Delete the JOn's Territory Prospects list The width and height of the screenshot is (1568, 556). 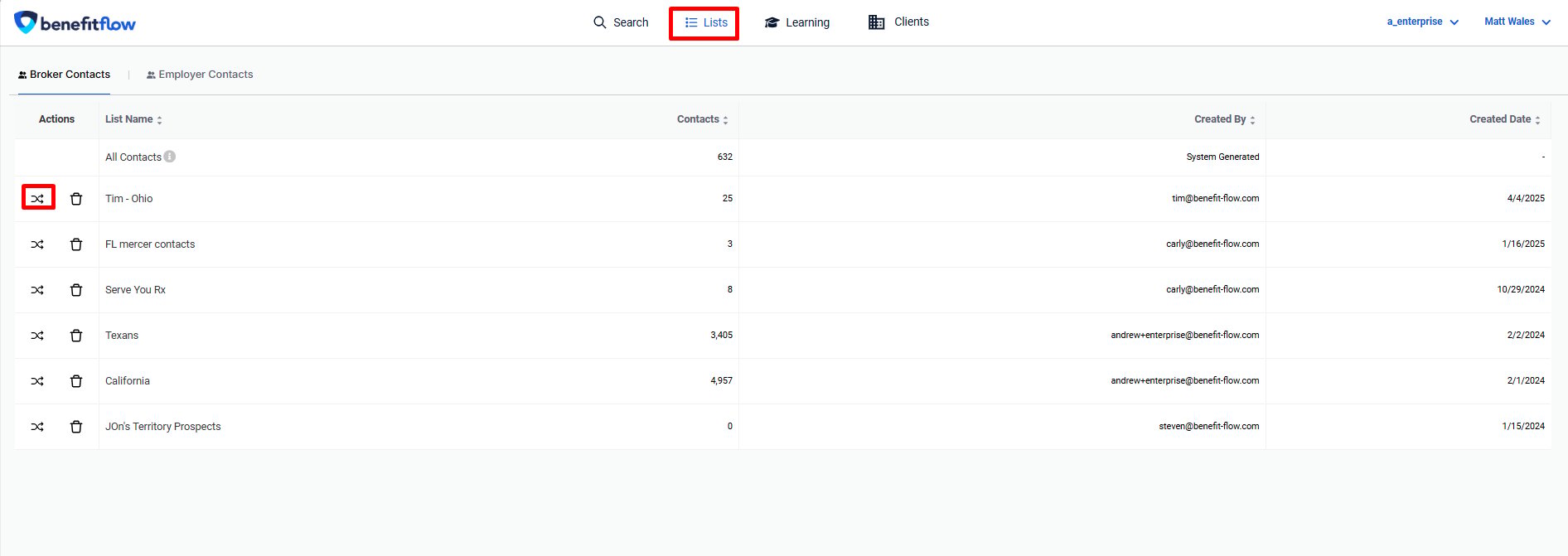(76, 427)
